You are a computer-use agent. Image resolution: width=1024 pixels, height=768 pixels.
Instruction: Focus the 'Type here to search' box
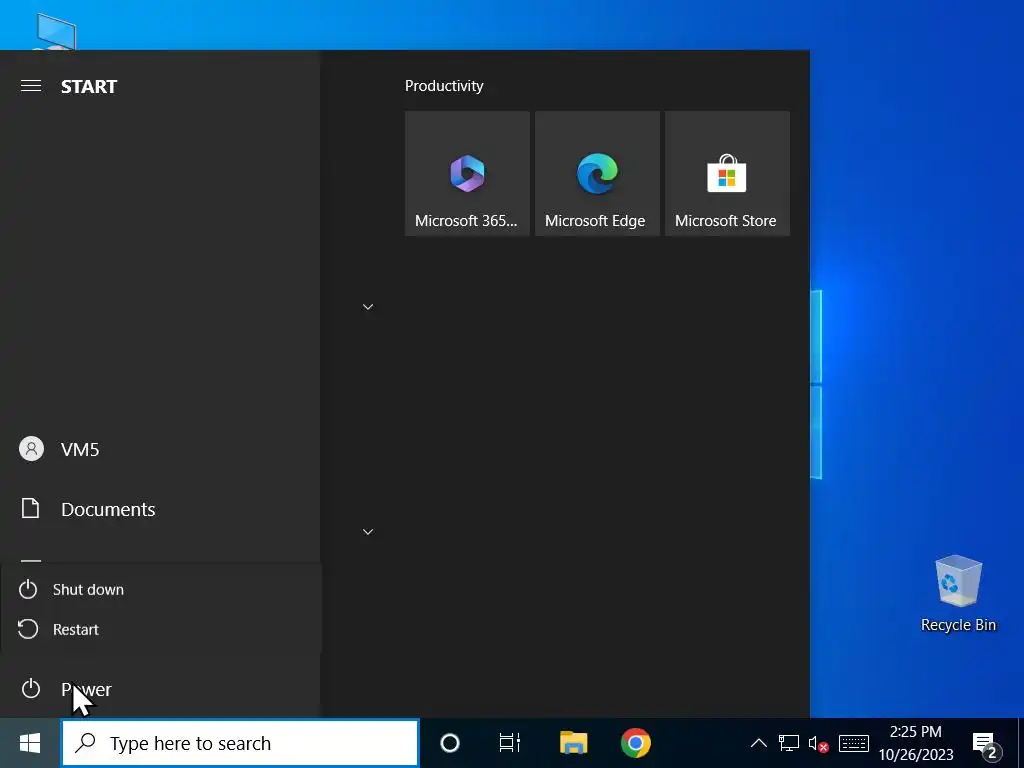click(240, 743)
